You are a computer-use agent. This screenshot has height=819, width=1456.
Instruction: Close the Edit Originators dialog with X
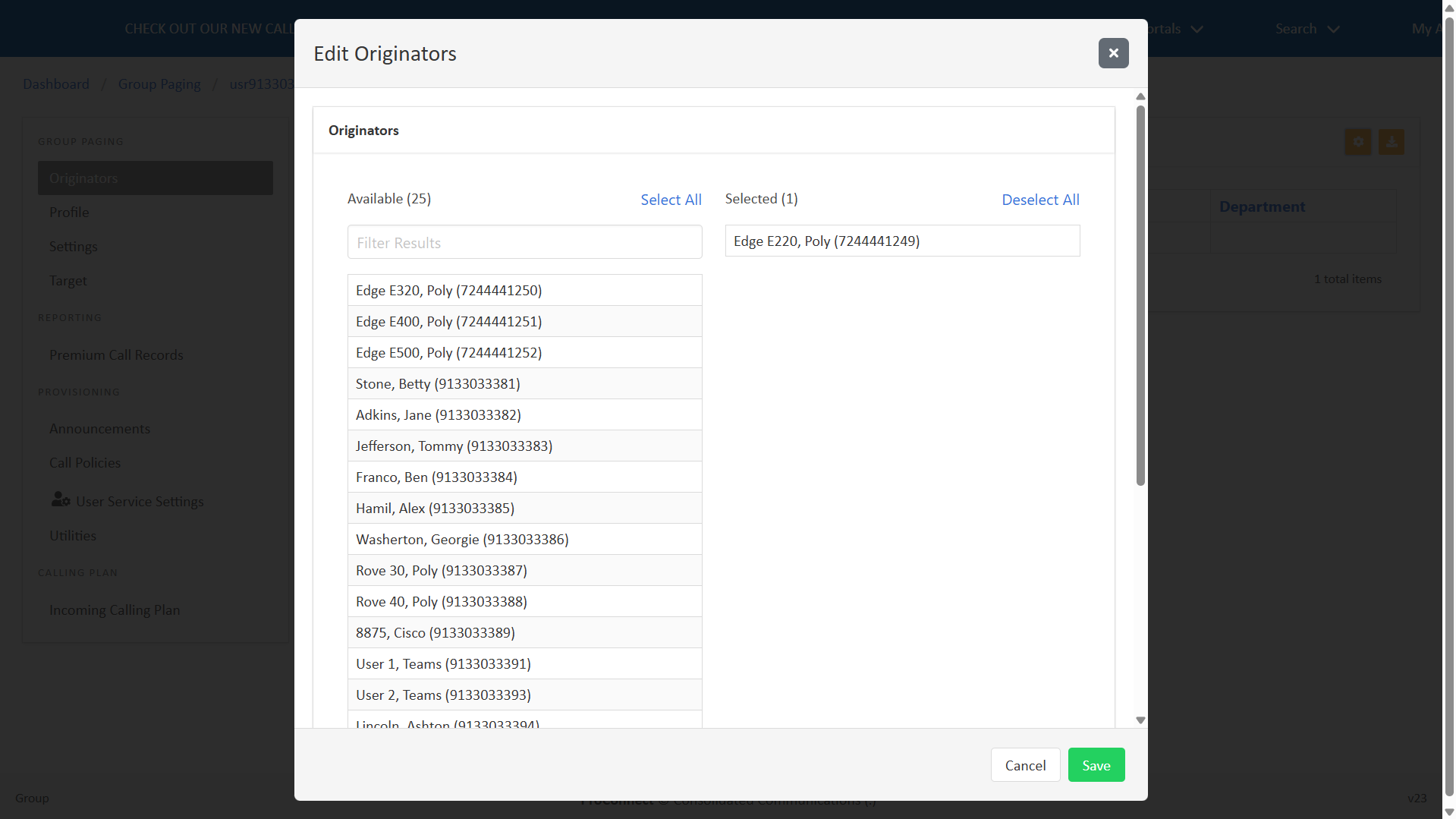coord(1113,53)
